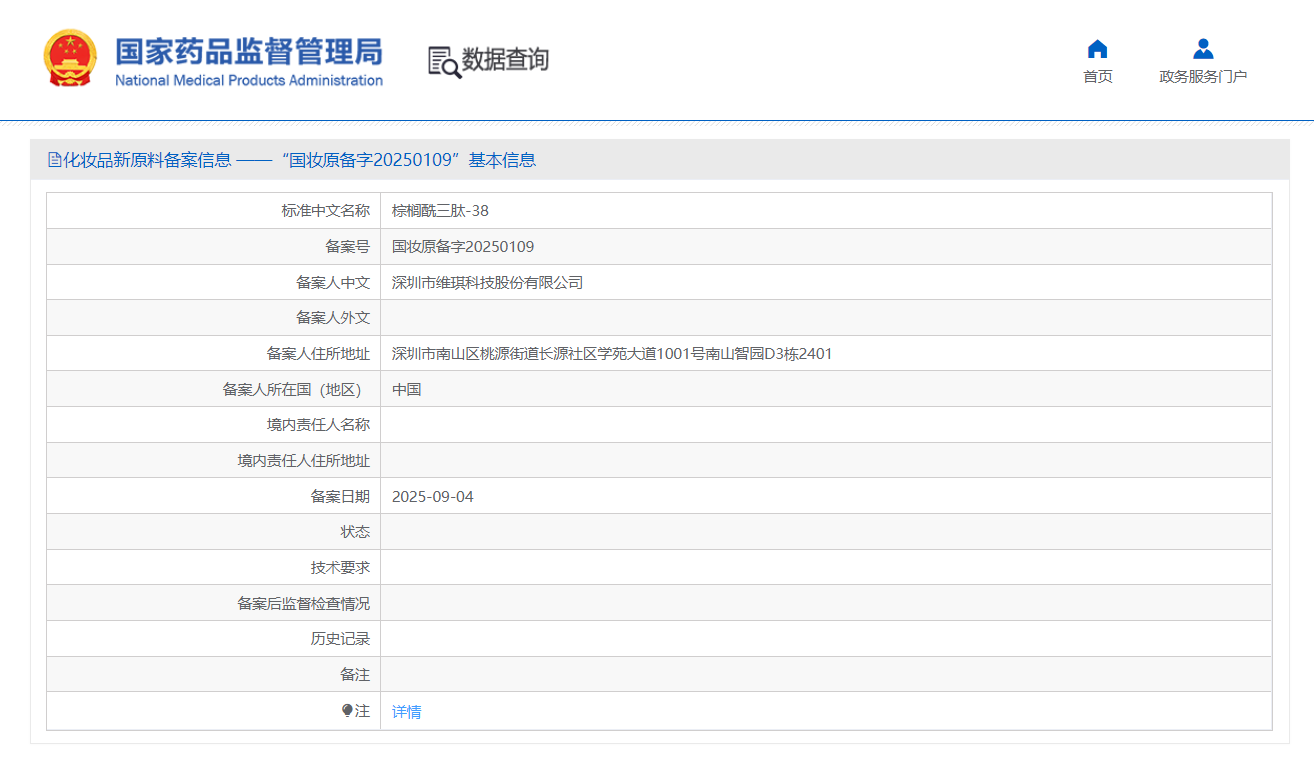Open the 首页 home link
Image resolution: width=1314 pixels, height=759 pixels.
[1097, 62]
